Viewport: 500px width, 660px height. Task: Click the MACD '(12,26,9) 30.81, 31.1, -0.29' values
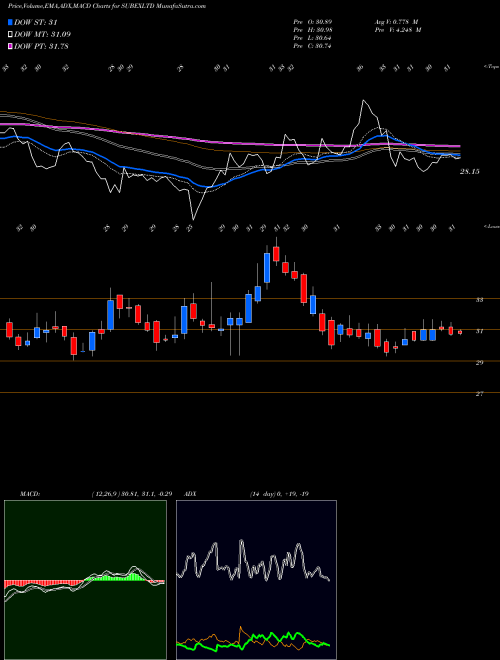[x=131, y=494]
